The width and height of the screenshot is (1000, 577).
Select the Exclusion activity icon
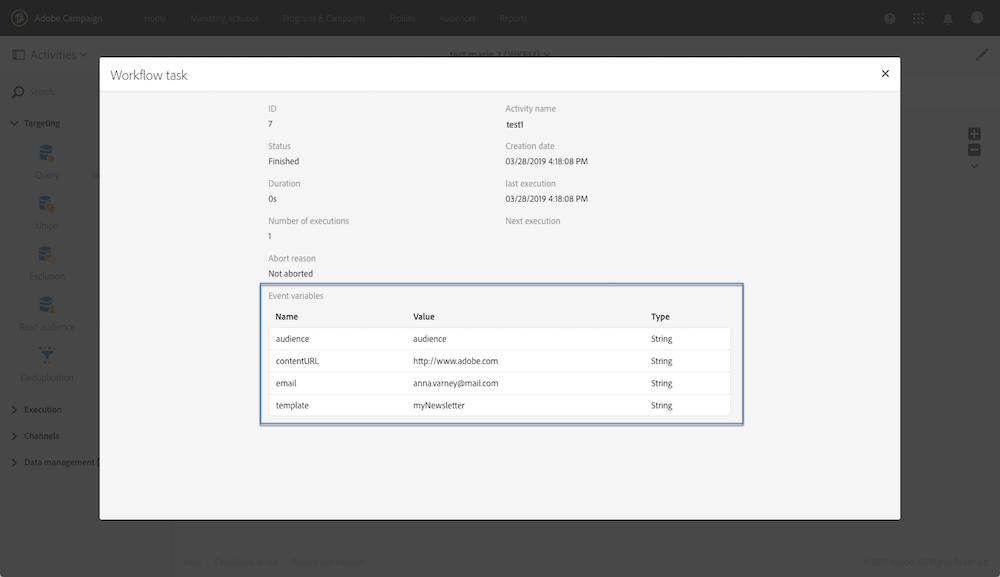tap(47, 254)
